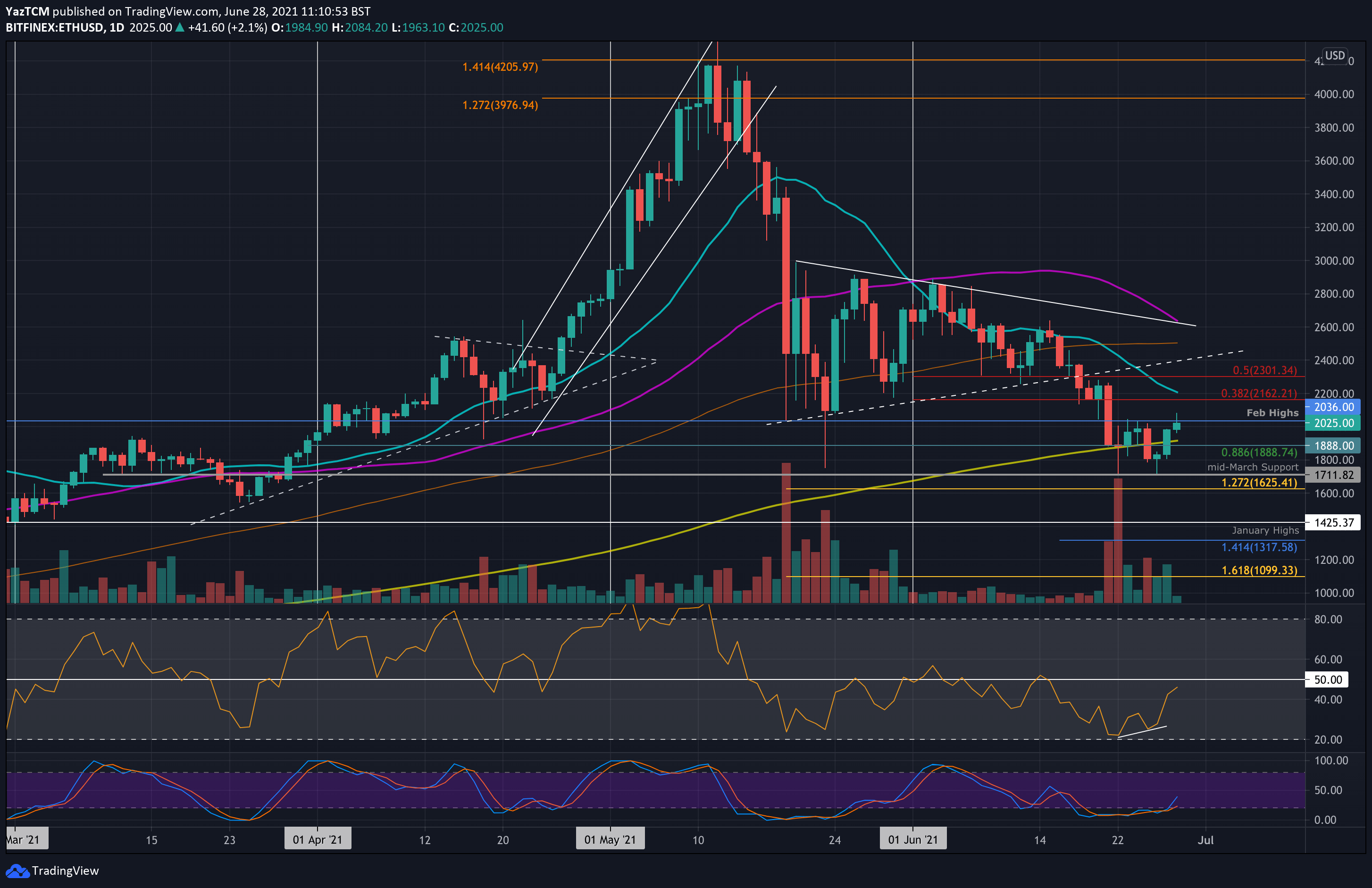Click the Mar '21 date marker
Image resolution: width=1372 pixels, height=888 pixels.
[x=26, y=839]
